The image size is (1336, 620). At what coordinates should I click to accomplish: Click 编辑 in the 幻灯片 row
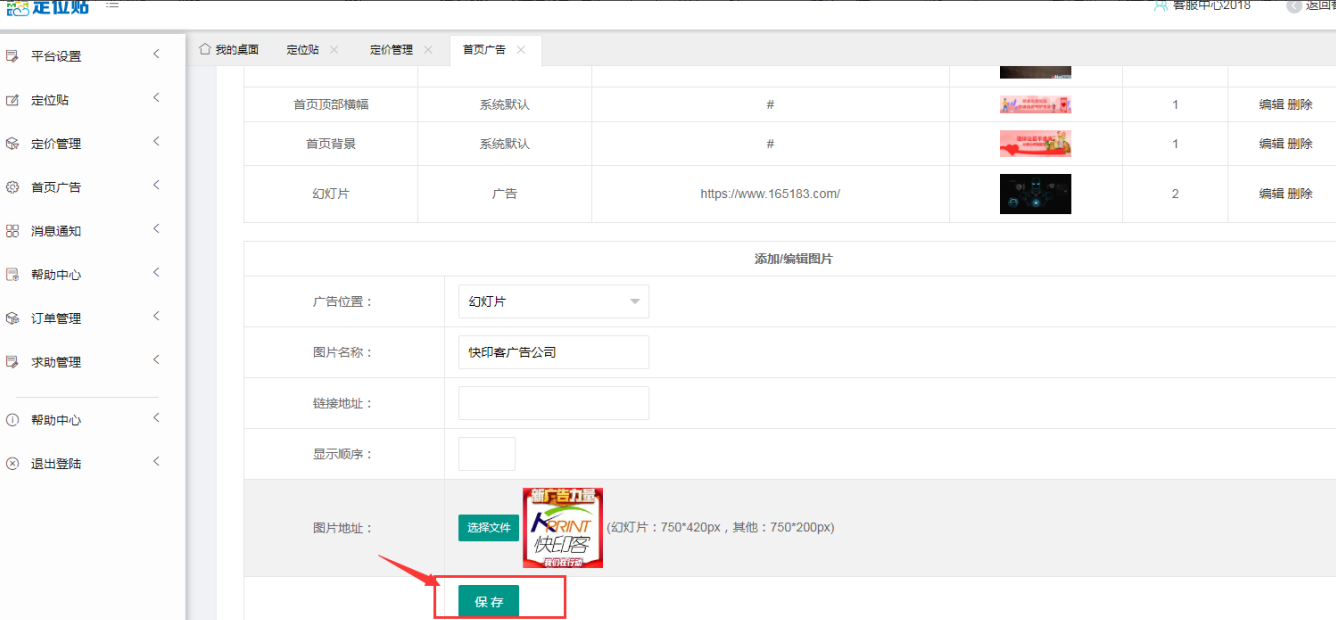click(1270, 194)
